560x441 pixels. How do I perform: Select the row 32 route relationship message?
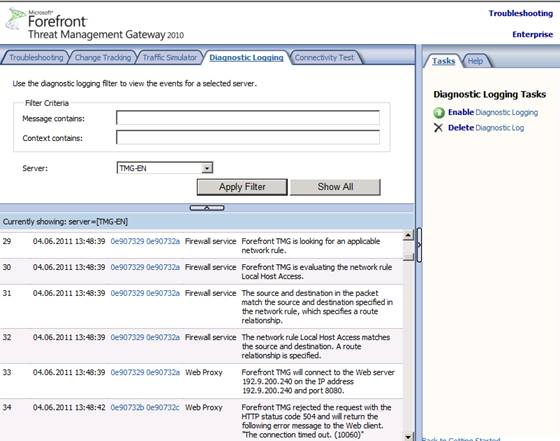316,346
